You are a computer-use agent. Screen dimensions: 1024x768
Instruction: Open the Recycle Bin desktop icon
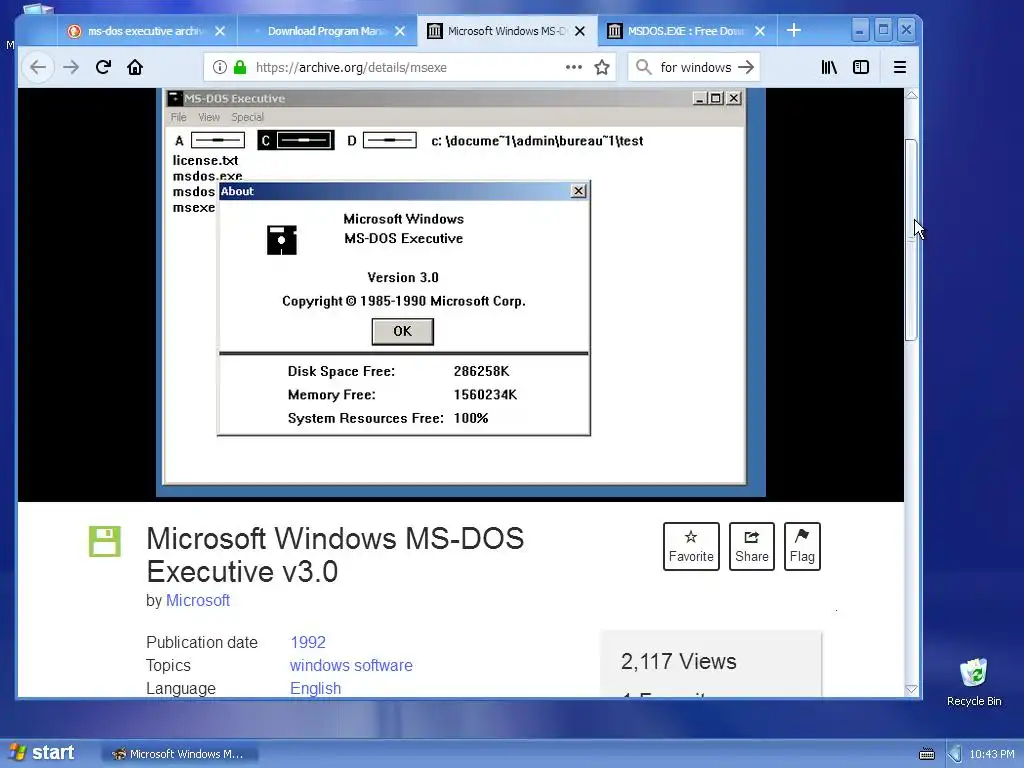(974, 682)
